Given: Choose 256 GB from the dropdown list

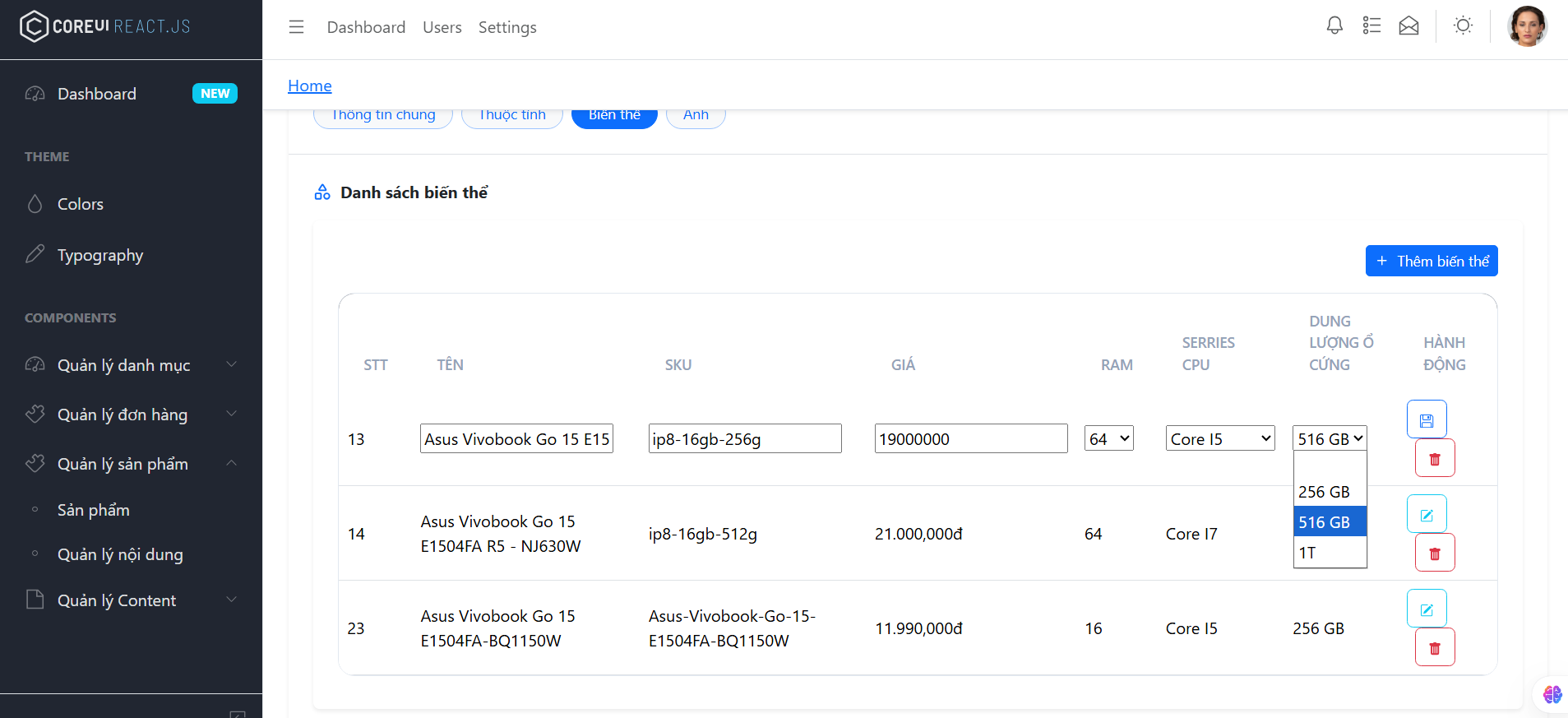Looking at the screenshot, I should pos(1330,492).
